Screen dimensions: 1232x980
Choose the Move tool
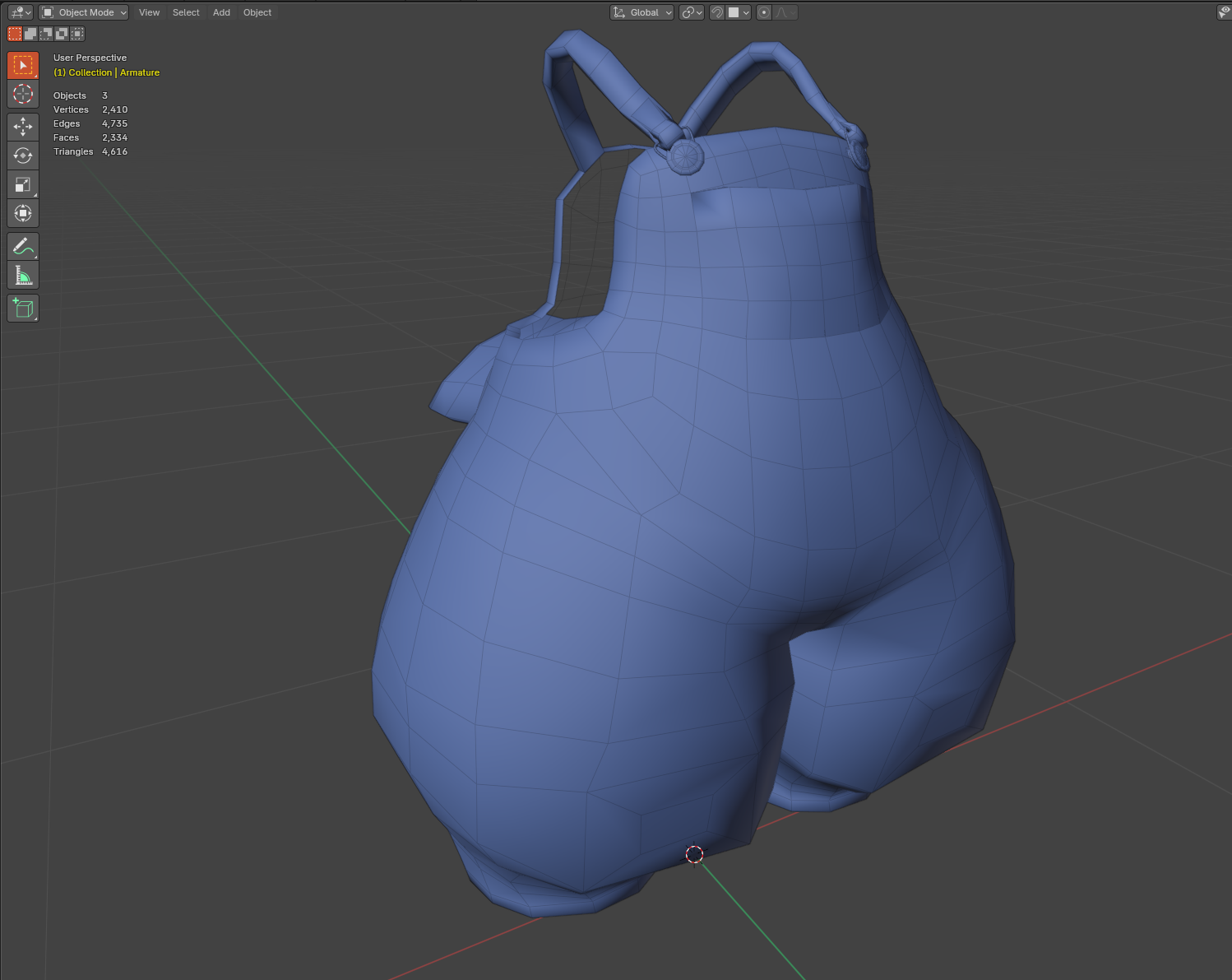23,127
